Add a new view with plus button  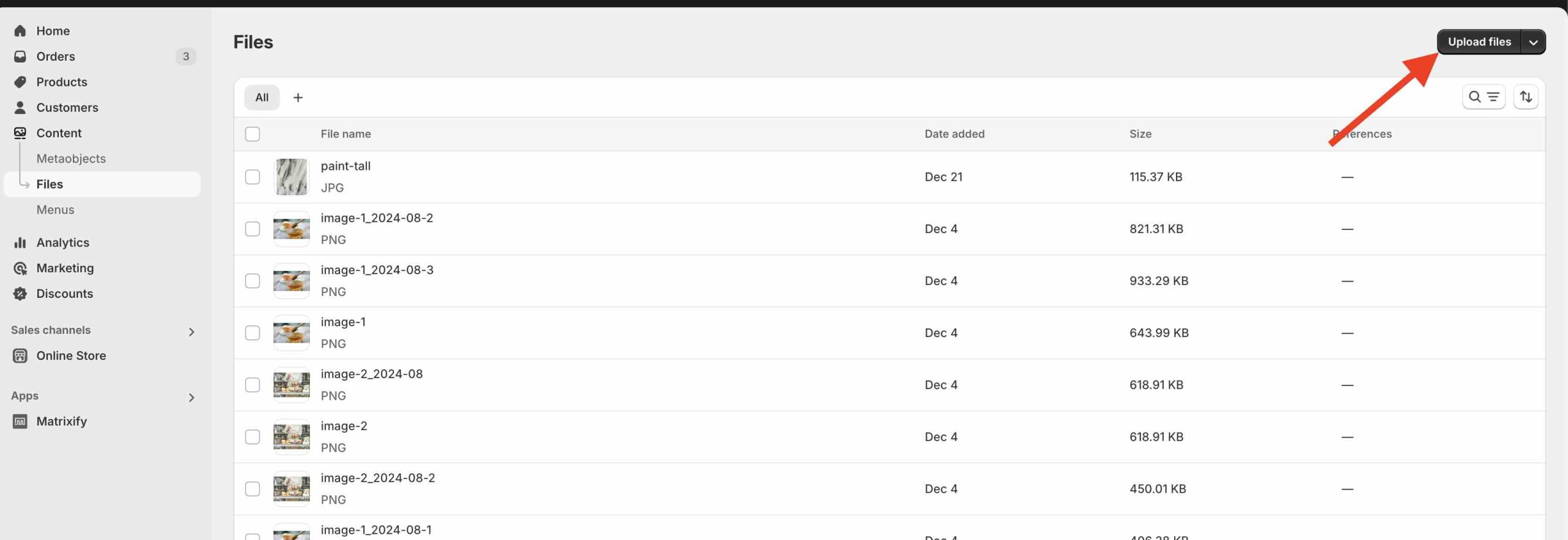pos(298,97)
